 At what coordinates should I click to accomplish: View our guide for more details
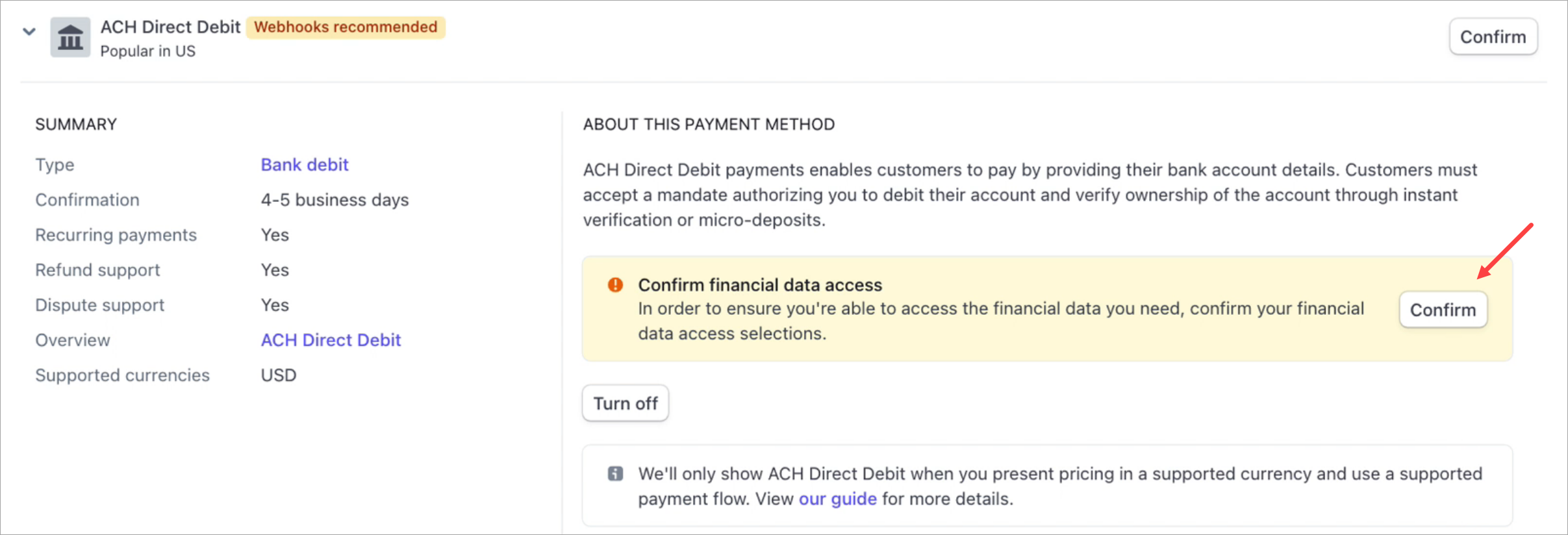tap(837, 499)
